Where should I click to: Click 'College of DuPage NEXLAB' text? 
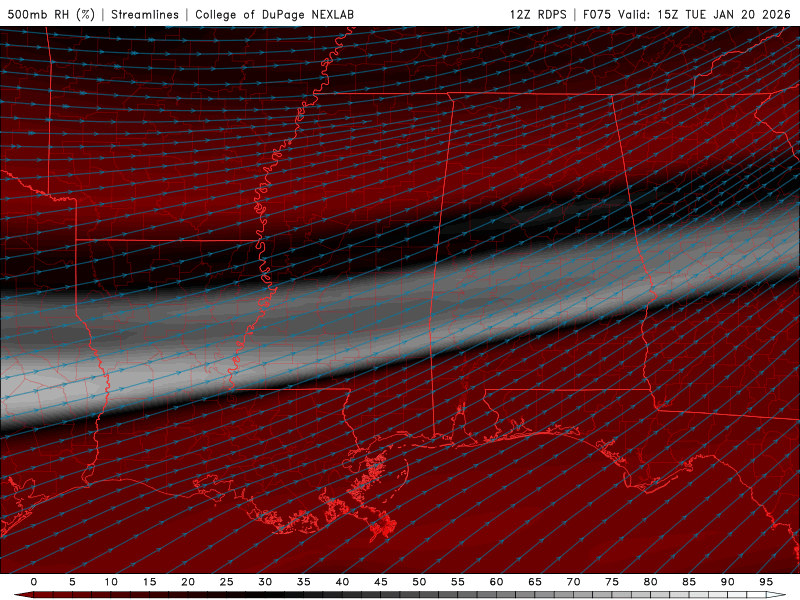(274, 14)
